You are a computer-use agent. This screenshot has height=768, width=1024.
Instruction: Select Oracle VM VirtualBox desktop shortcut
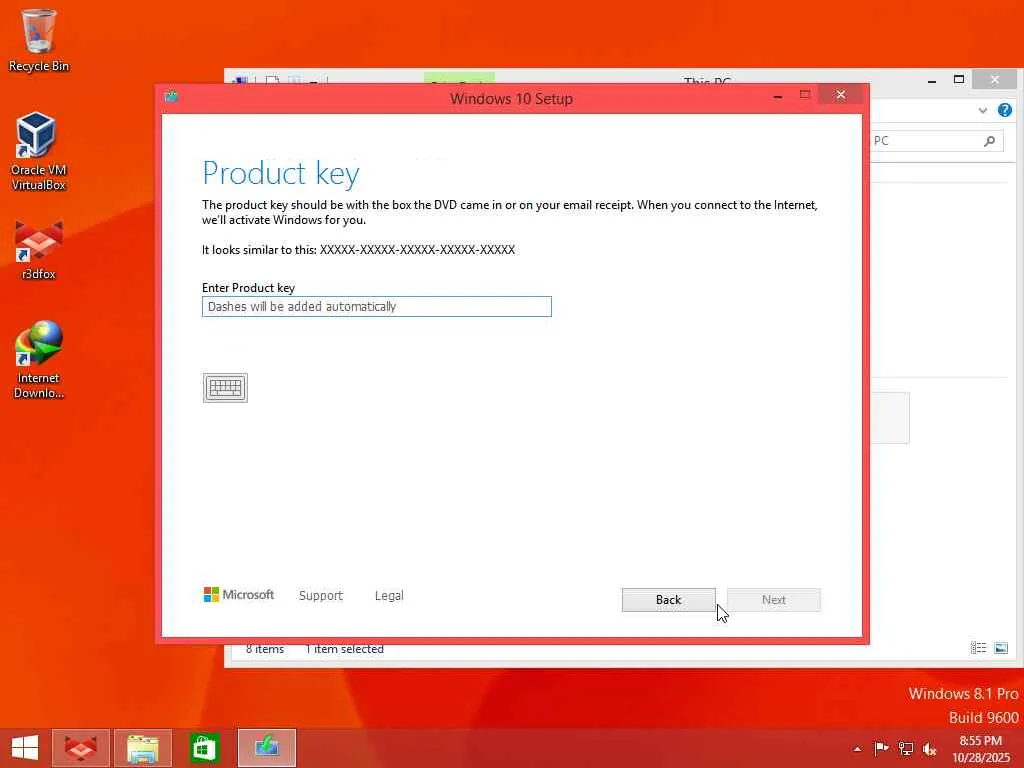pos(39,152)
